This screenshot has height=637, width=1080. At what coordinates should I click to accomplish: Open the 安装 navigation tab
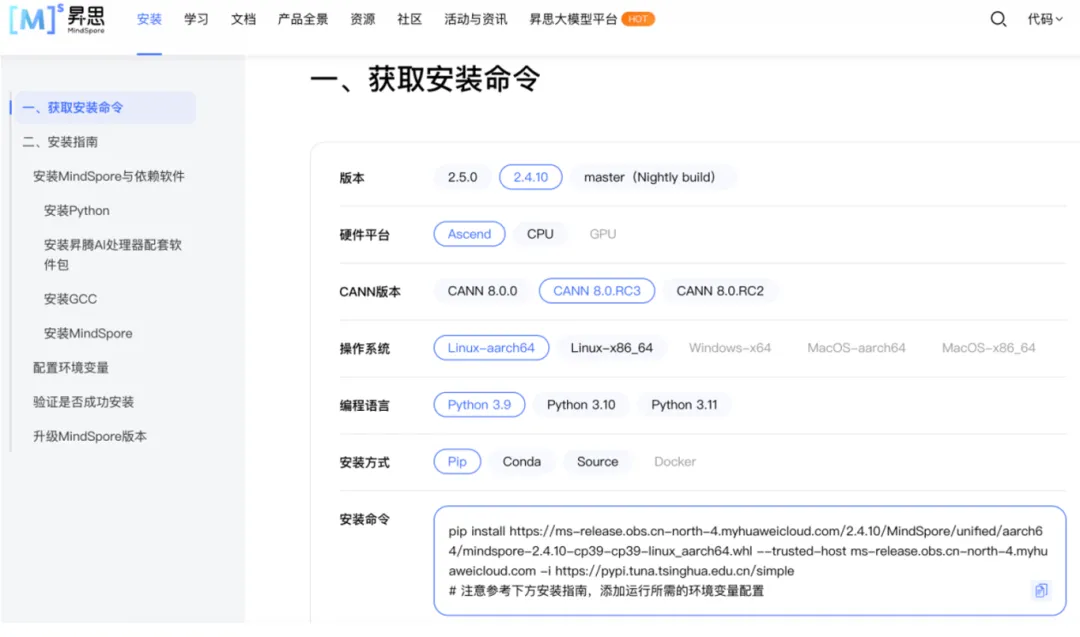click(x=149, y=19)
